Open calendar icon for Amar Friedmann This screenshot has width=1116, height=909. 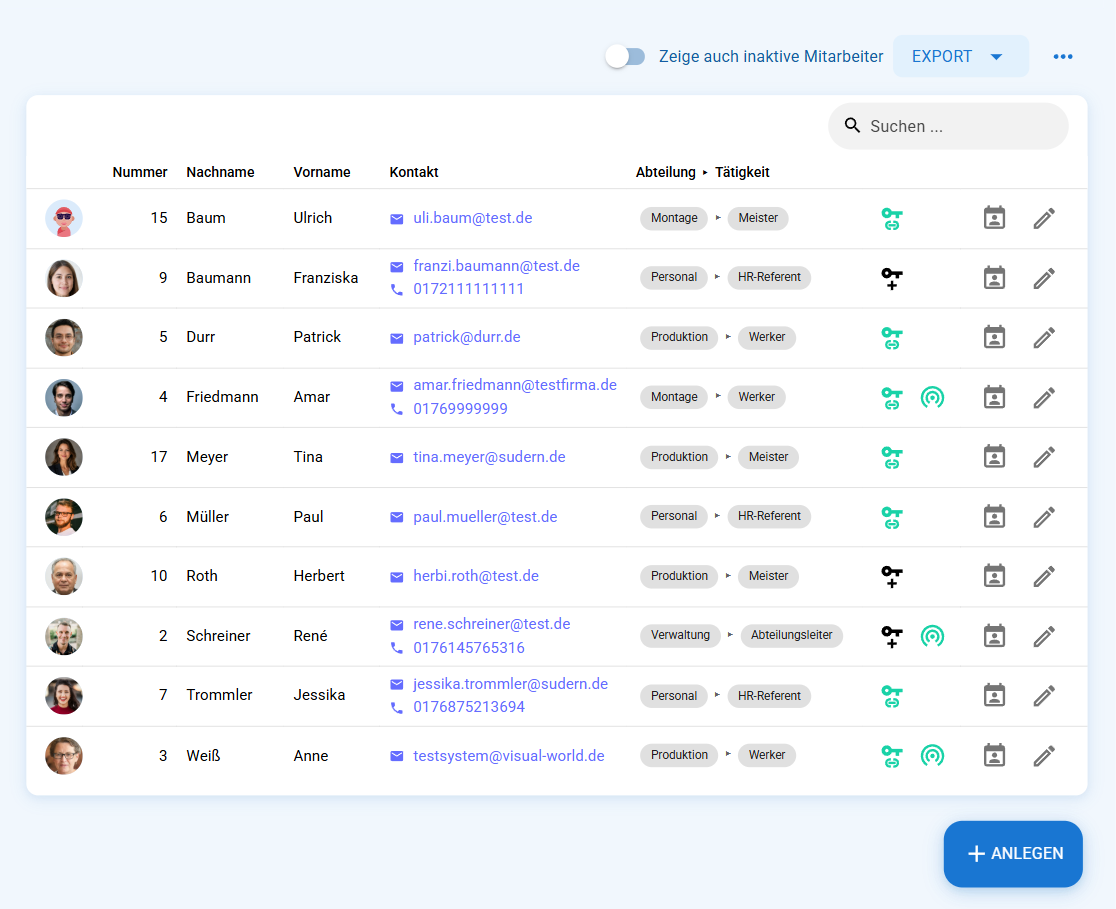994,397
